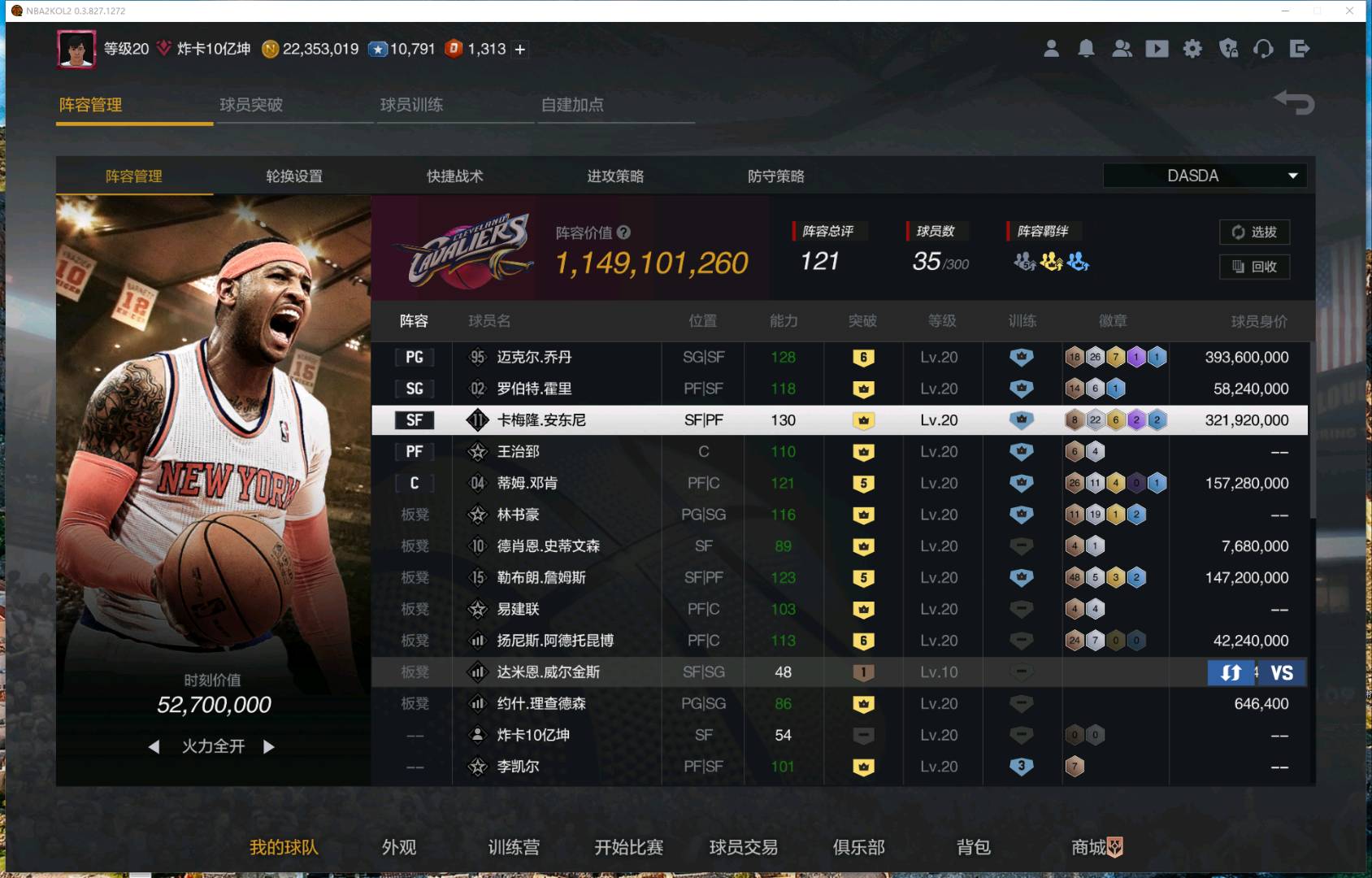Open the video playback icon
This screenshot has width=1372, height=878.
point(1157,49)
